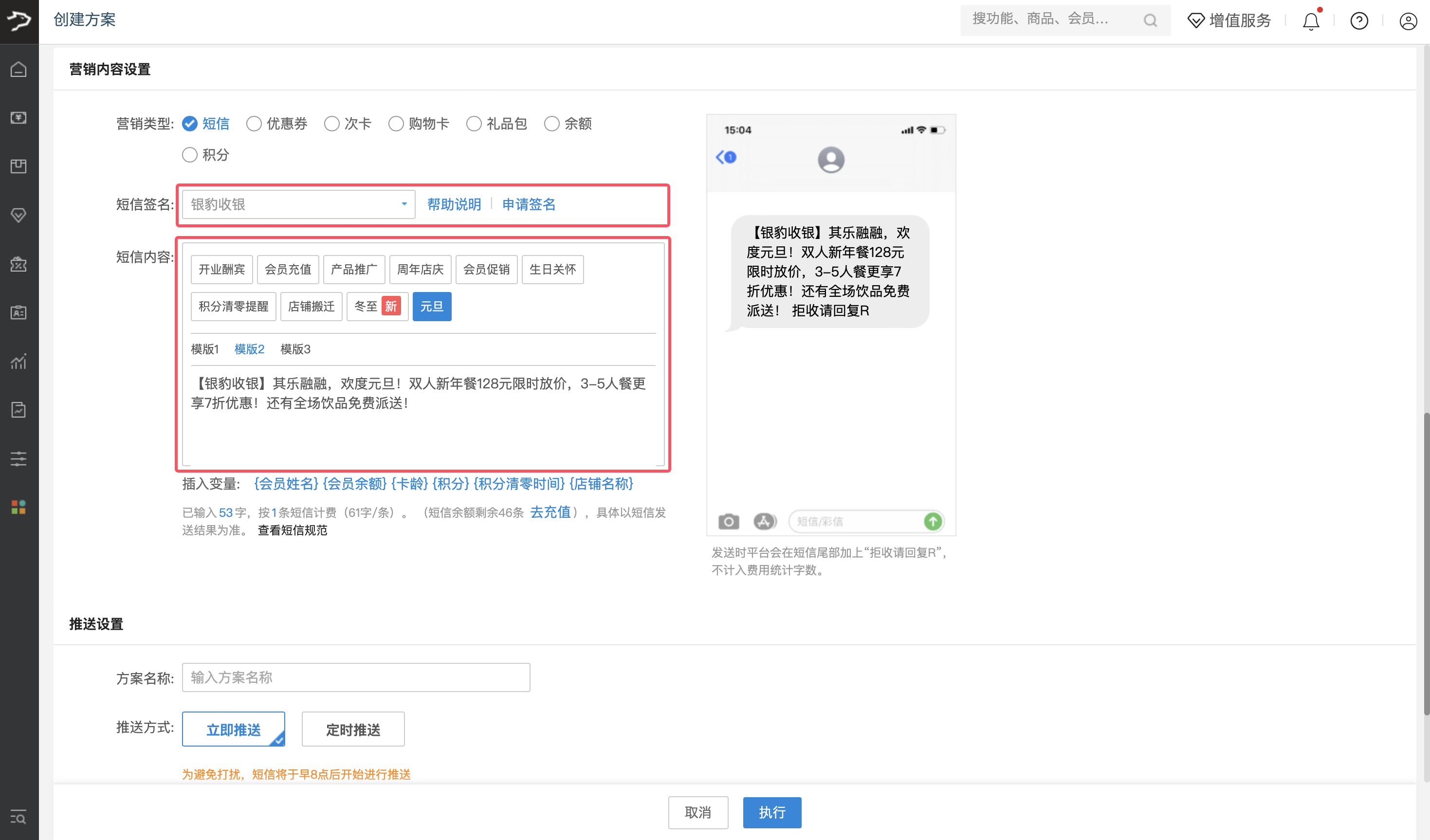This screenshot has height=840, width=1430.
Task: Expand the search bar magnifier icon
Action: [1150, 20]
